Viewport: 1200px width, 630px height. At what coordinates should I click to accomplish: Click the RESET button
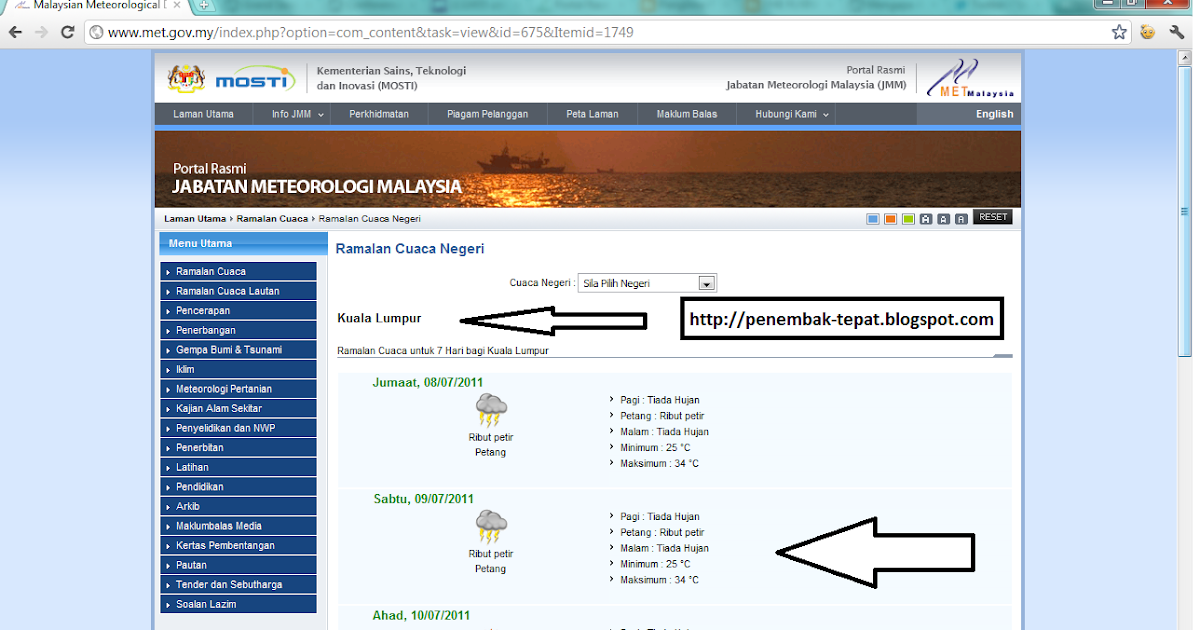(x=993, y=217)
